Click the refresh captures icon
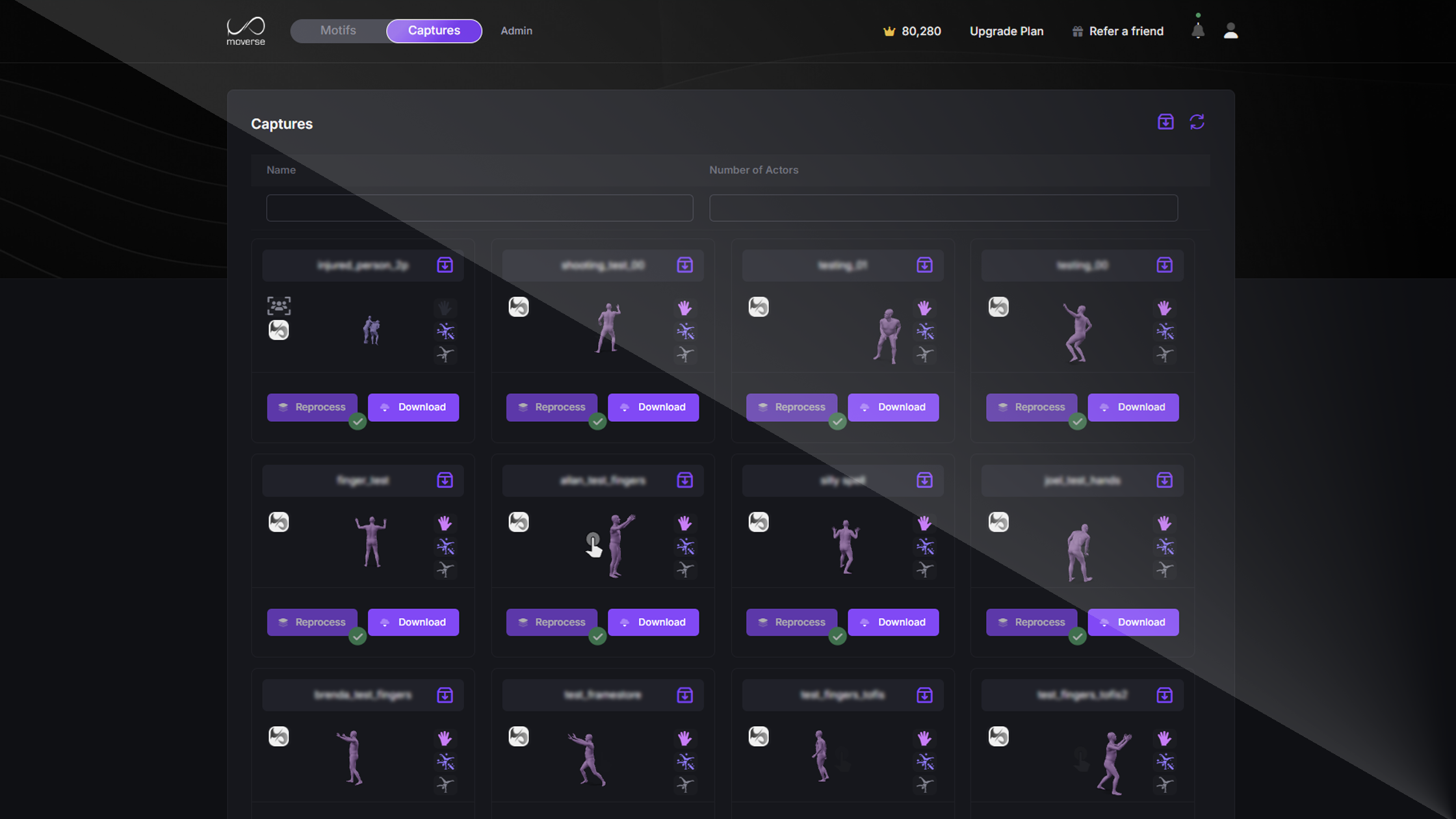The width and height of the screenshot is (1456, 819). pos(1197,122)
